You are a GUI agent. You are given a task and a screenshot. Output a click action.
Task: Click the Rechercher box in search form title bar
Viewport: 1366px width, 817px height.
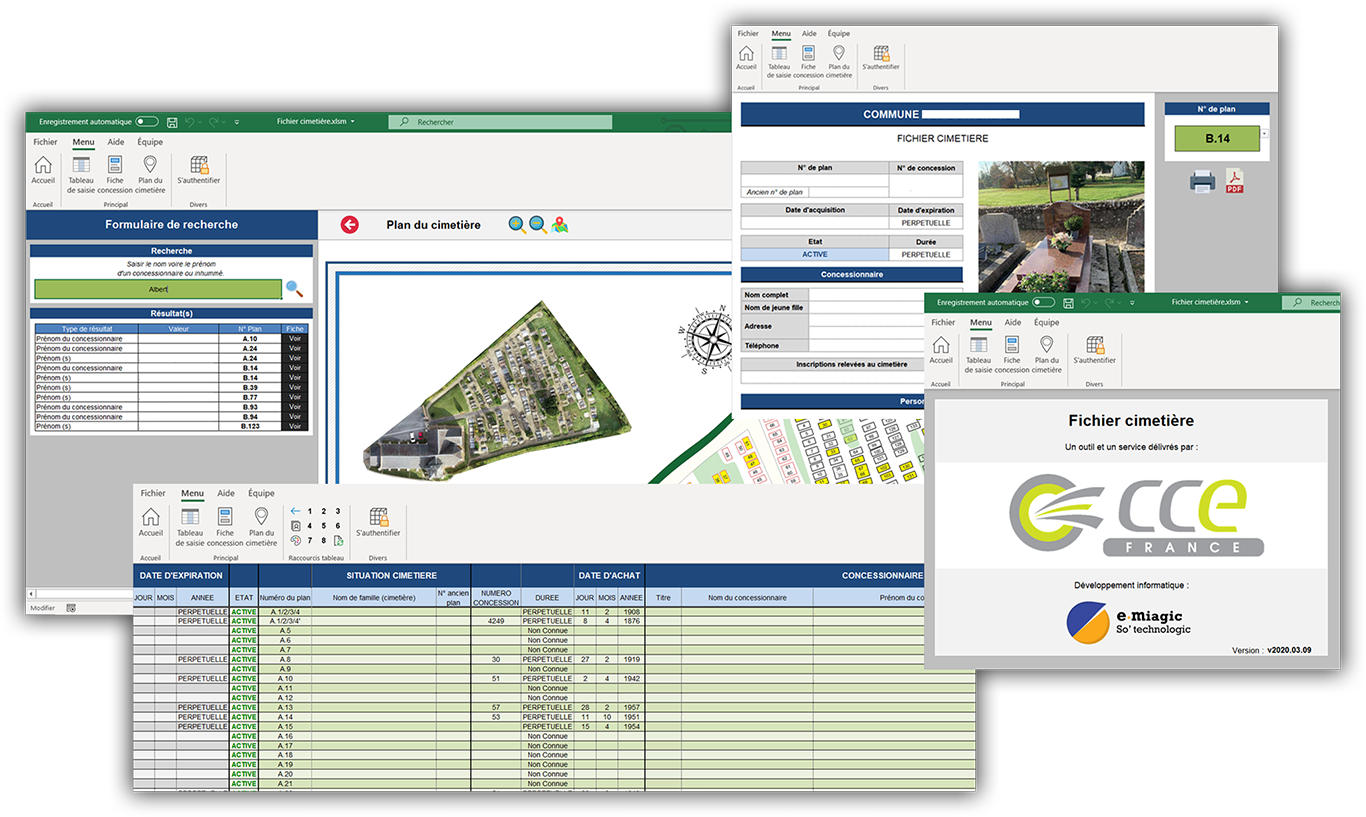[500, 122]
